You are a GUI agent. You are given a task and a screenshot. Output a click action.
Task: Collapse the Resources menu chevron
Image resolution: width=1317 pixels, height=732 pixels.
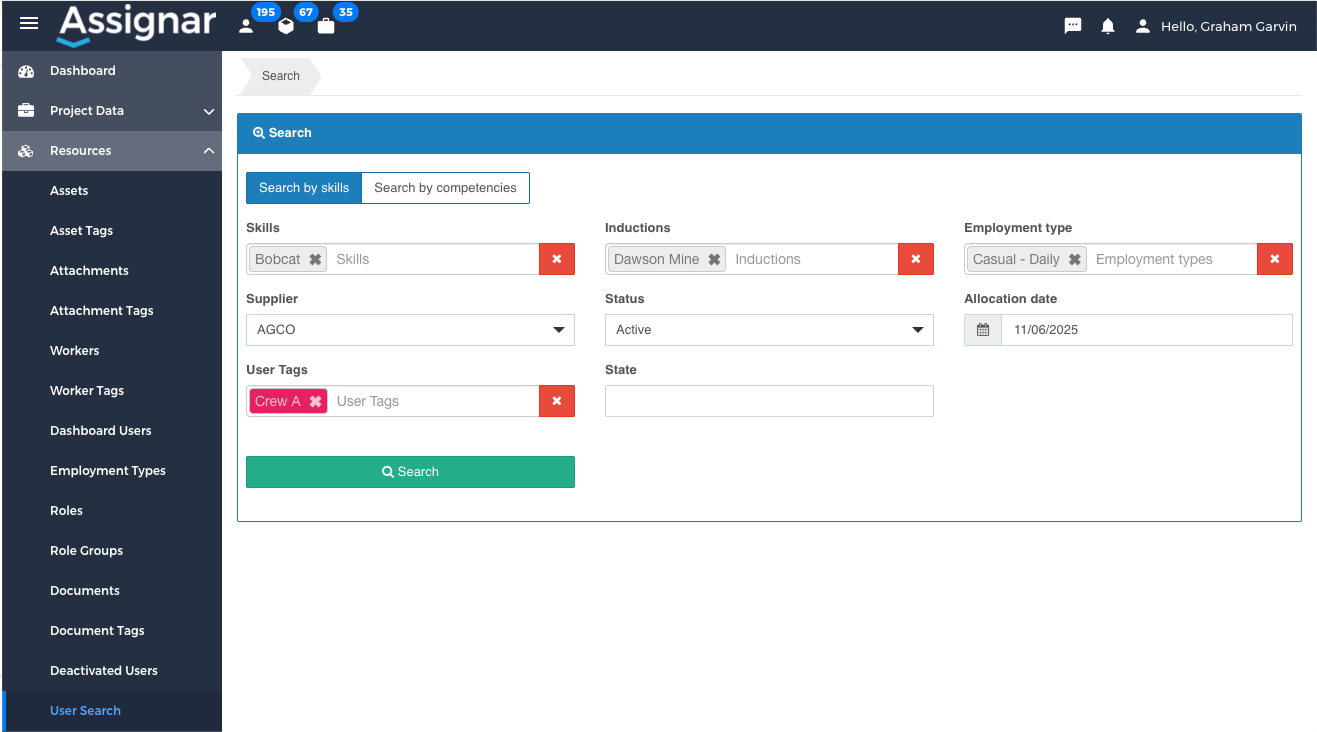coord(209,151)
